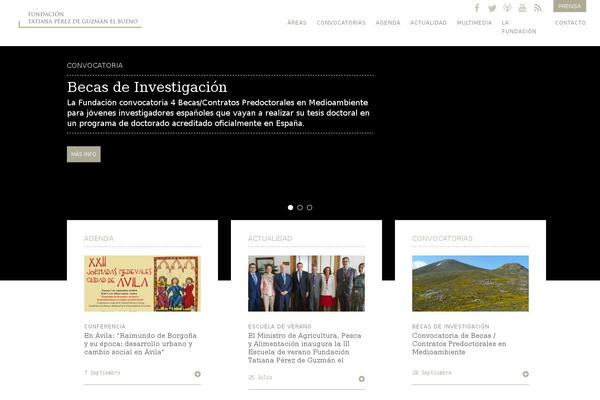Select the first slider dot

tap(290, 207)
